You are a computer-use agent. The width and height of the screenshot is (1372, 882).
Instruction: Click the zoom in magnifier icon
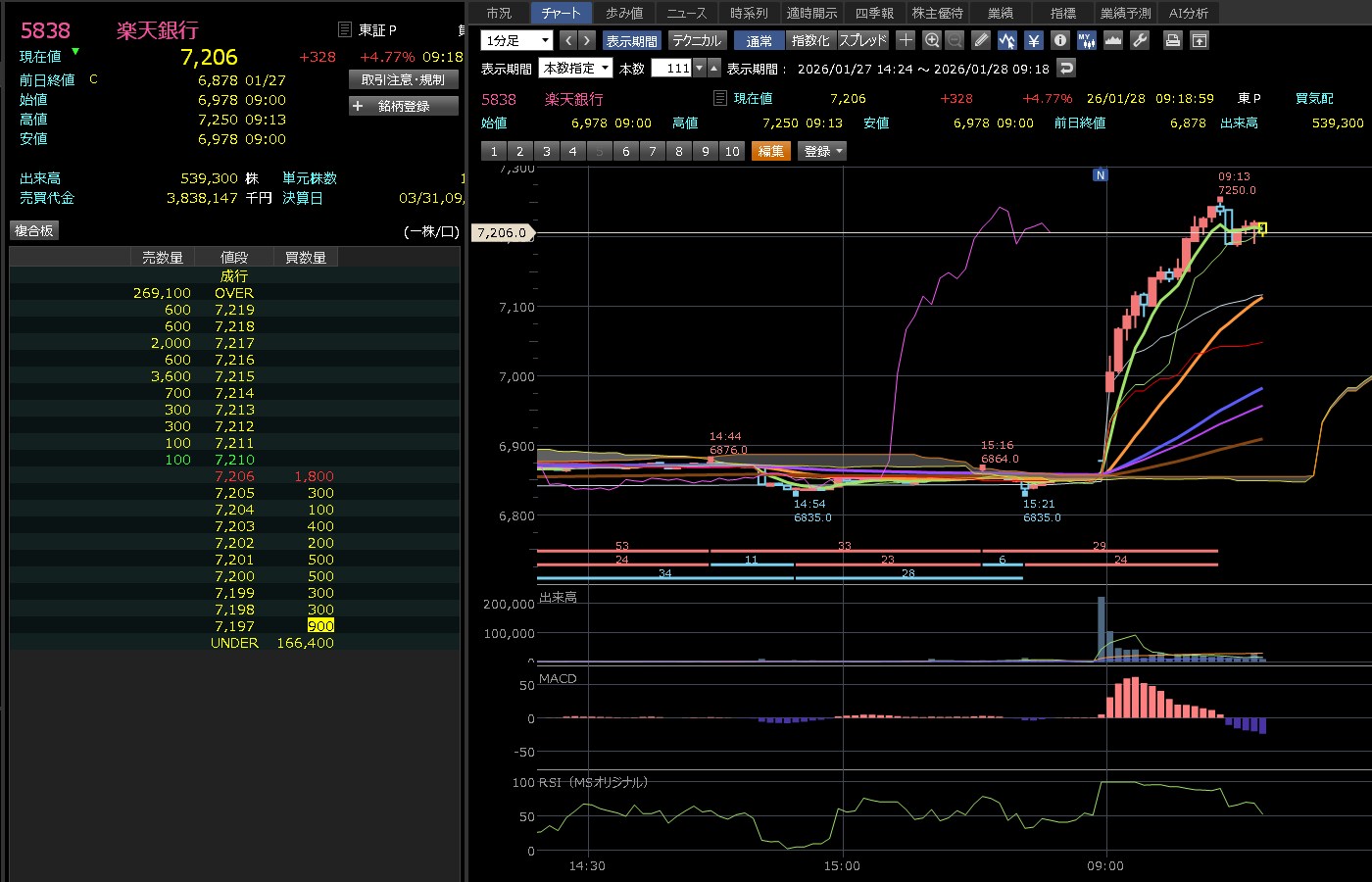[x=932, y=40]
